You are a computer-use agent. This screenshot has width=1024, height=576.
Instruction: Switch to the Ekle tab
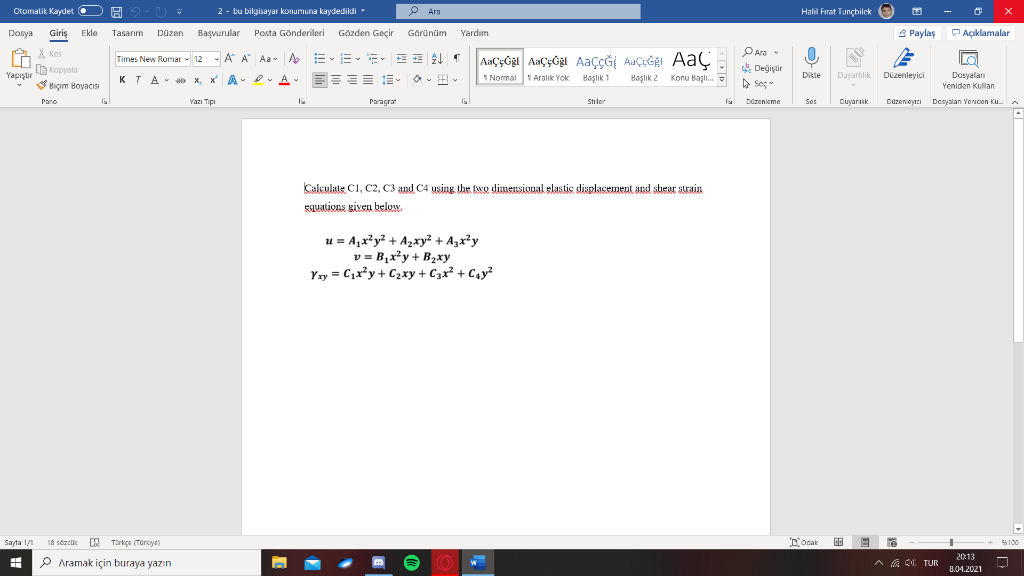coord(89,33)
